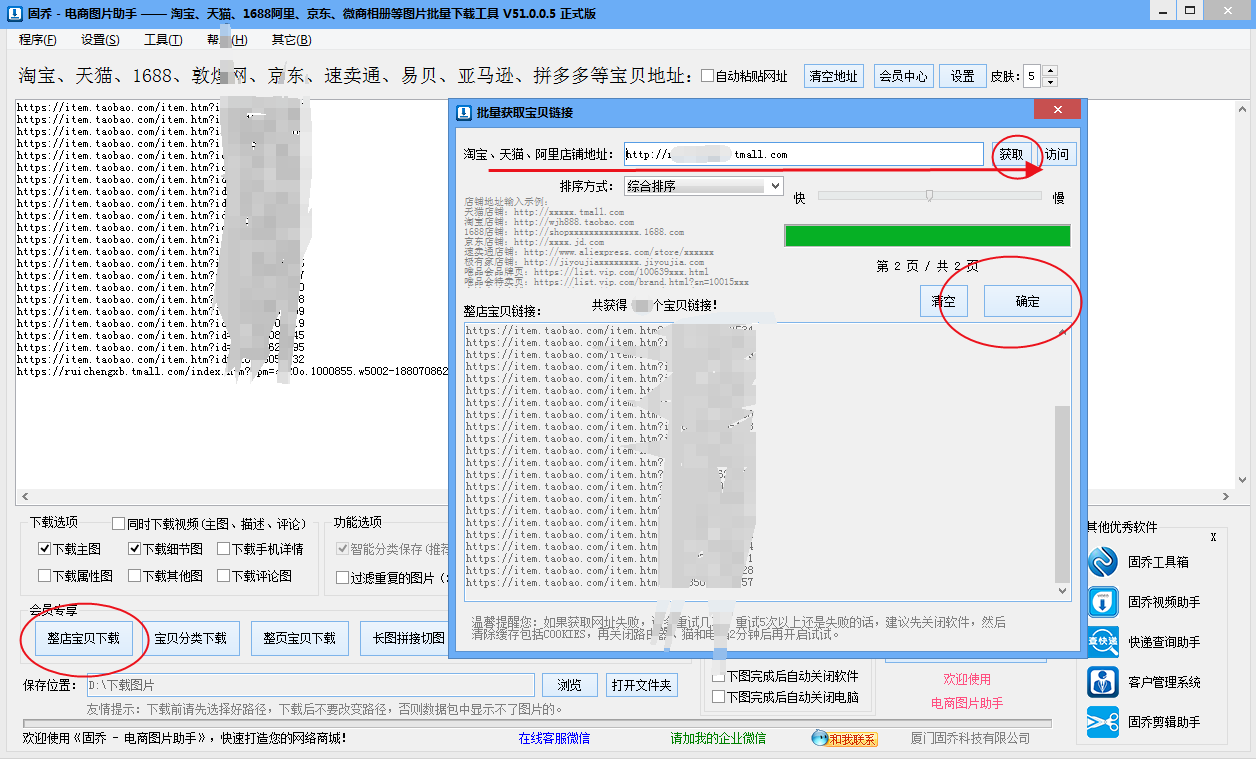The height and width of the screenshot is (759, 1256).
Task: Adjust the 快/慢 speed slider thumb
Action: coord(929,196)
